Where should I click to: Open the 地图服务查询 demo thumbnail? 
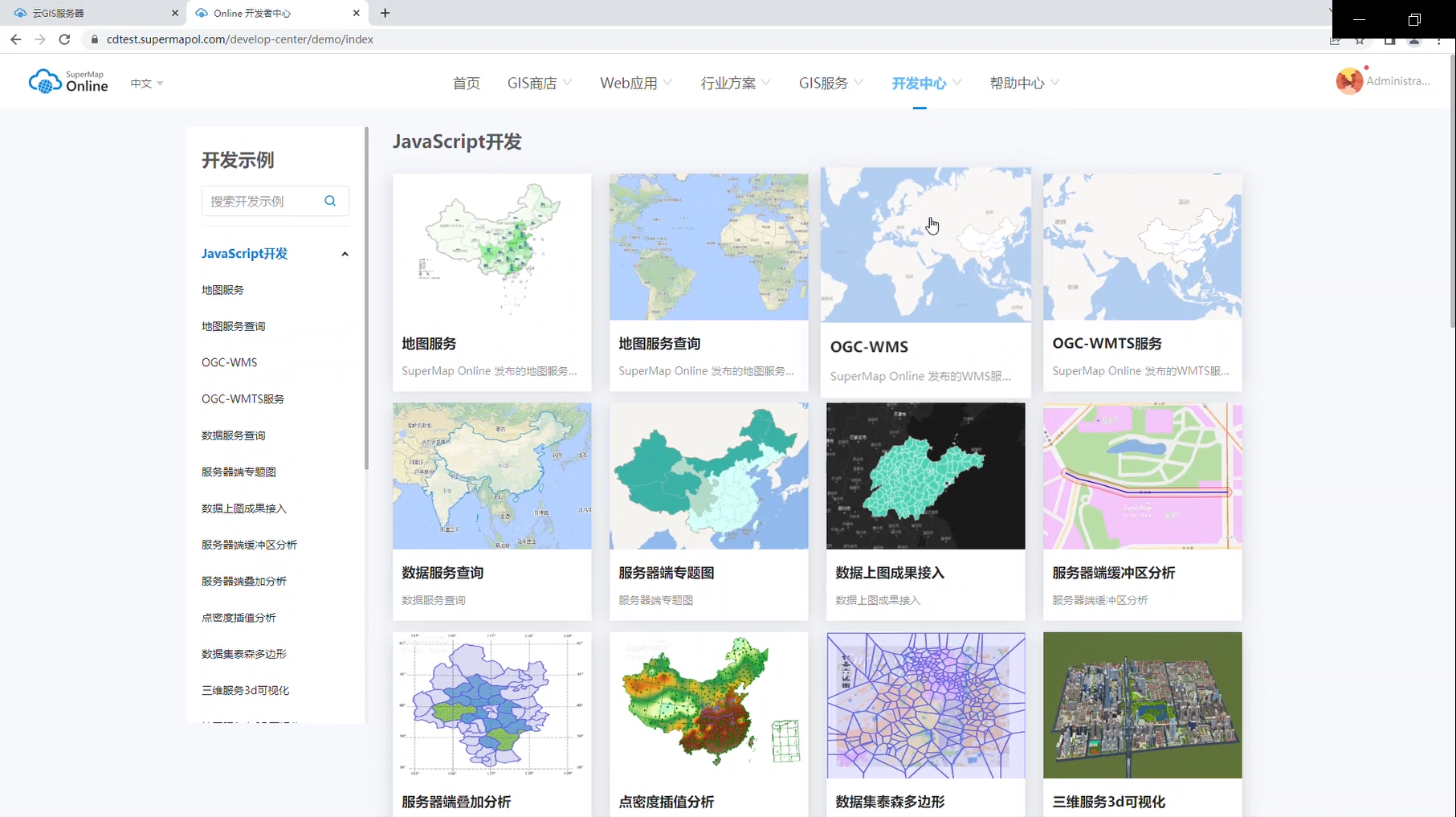point(708,247)
